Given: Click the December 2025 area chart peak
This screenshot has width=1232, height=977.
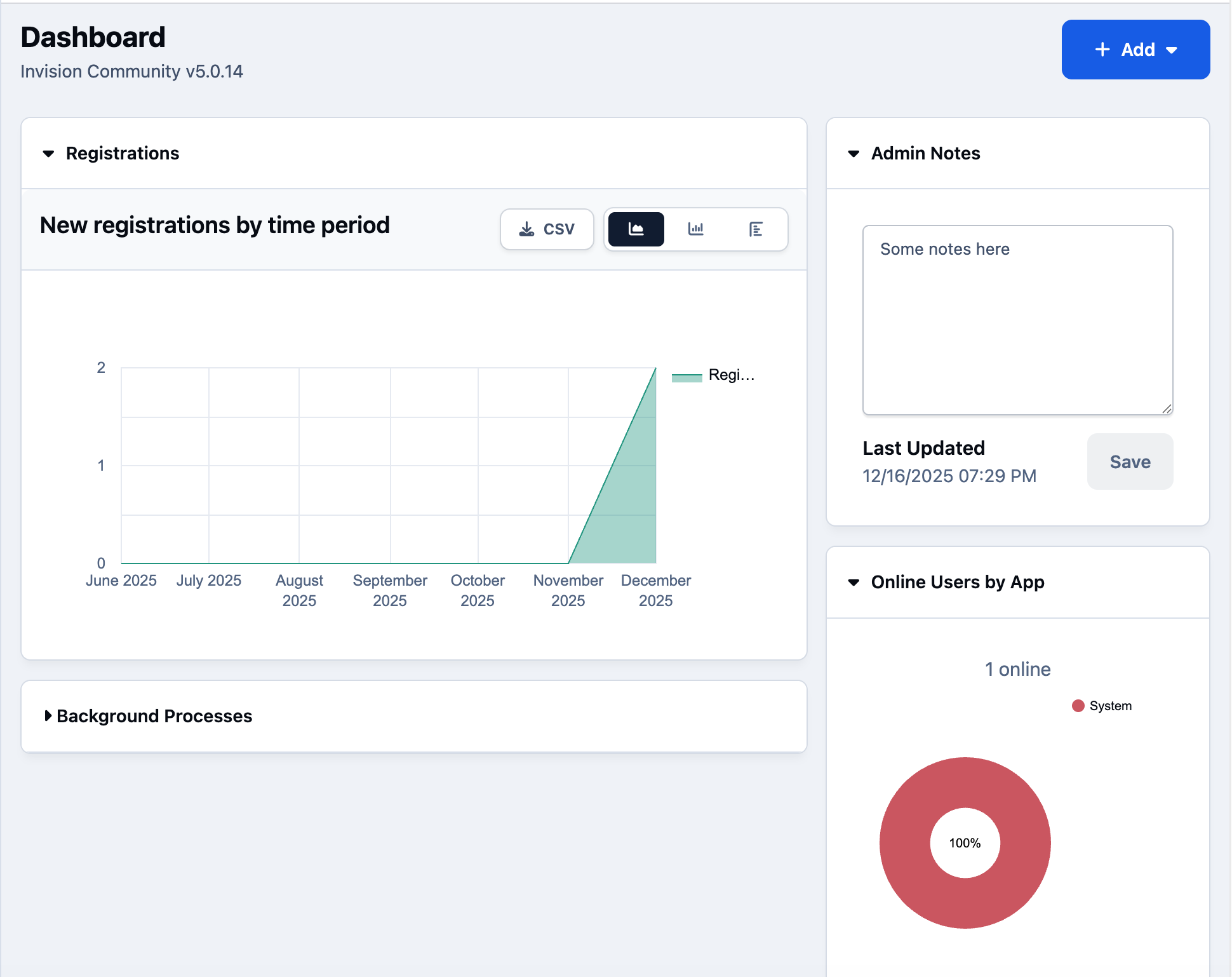Looking at the screenshot, I should pyautogui.click(x=655, y=368).
